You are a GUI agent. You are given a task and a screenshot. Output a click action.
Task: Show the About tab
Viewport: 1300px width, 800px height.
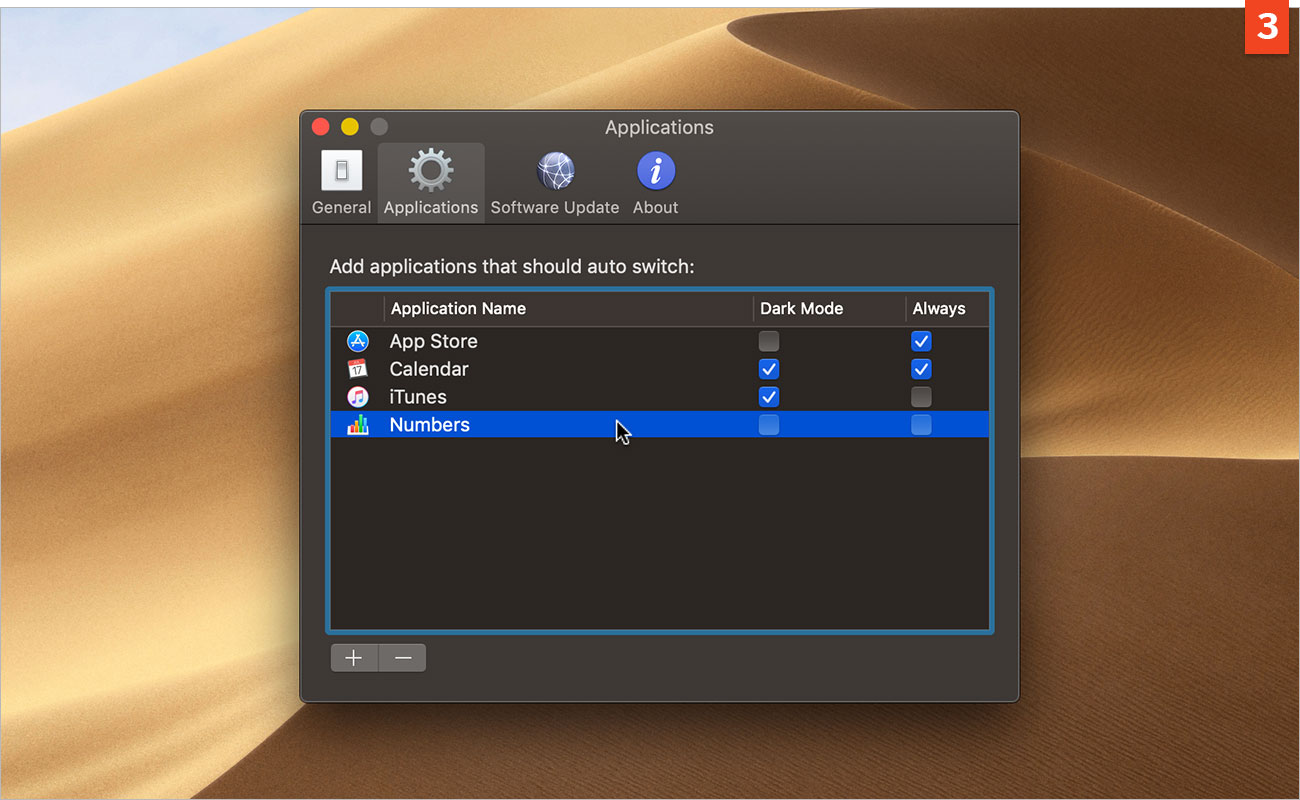(656, 182)
